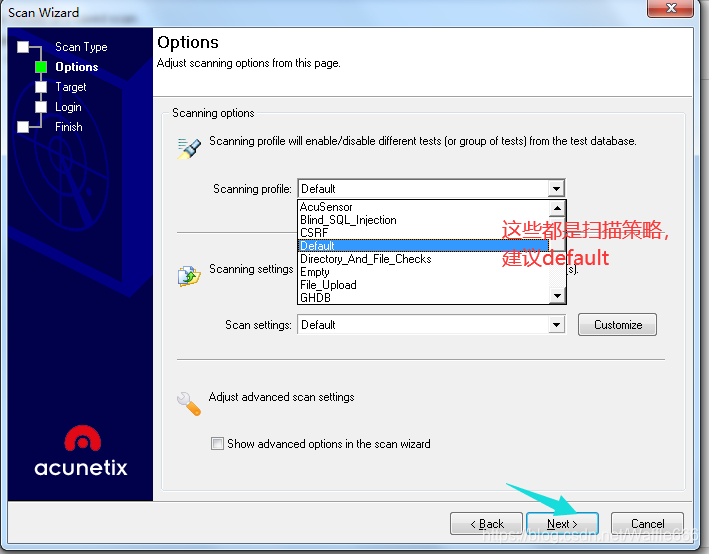Open the Scanning profile dropdown arrow

(556, 188)
